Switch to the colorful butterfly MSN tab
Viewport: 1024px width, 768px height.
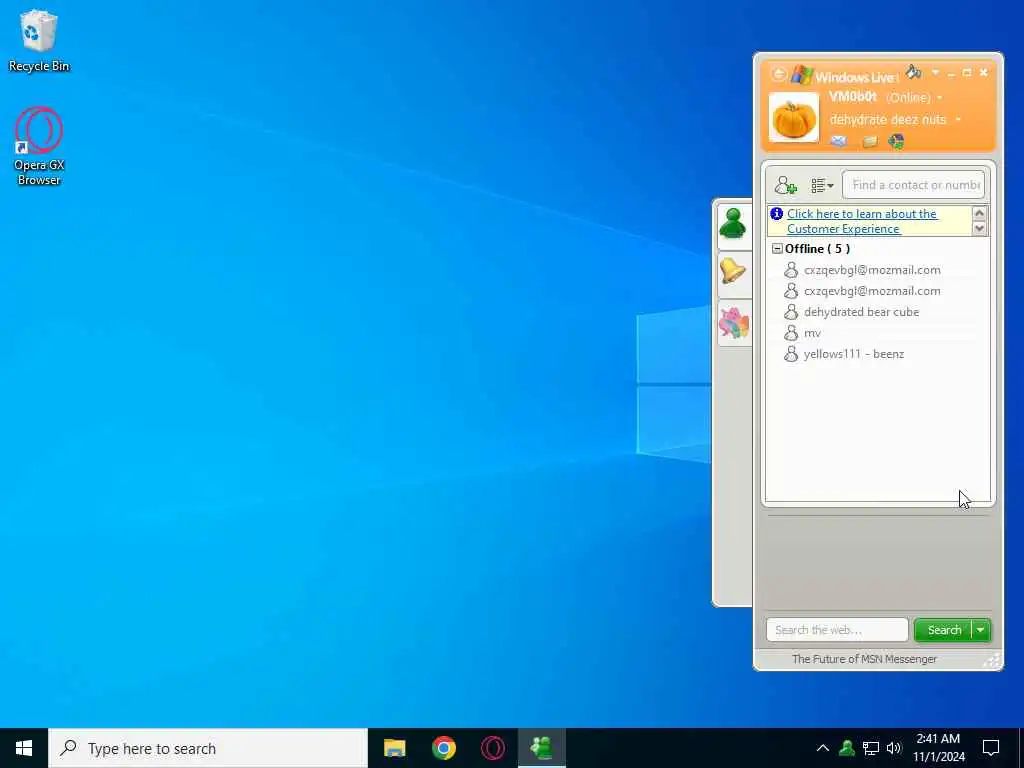(733, 323)
